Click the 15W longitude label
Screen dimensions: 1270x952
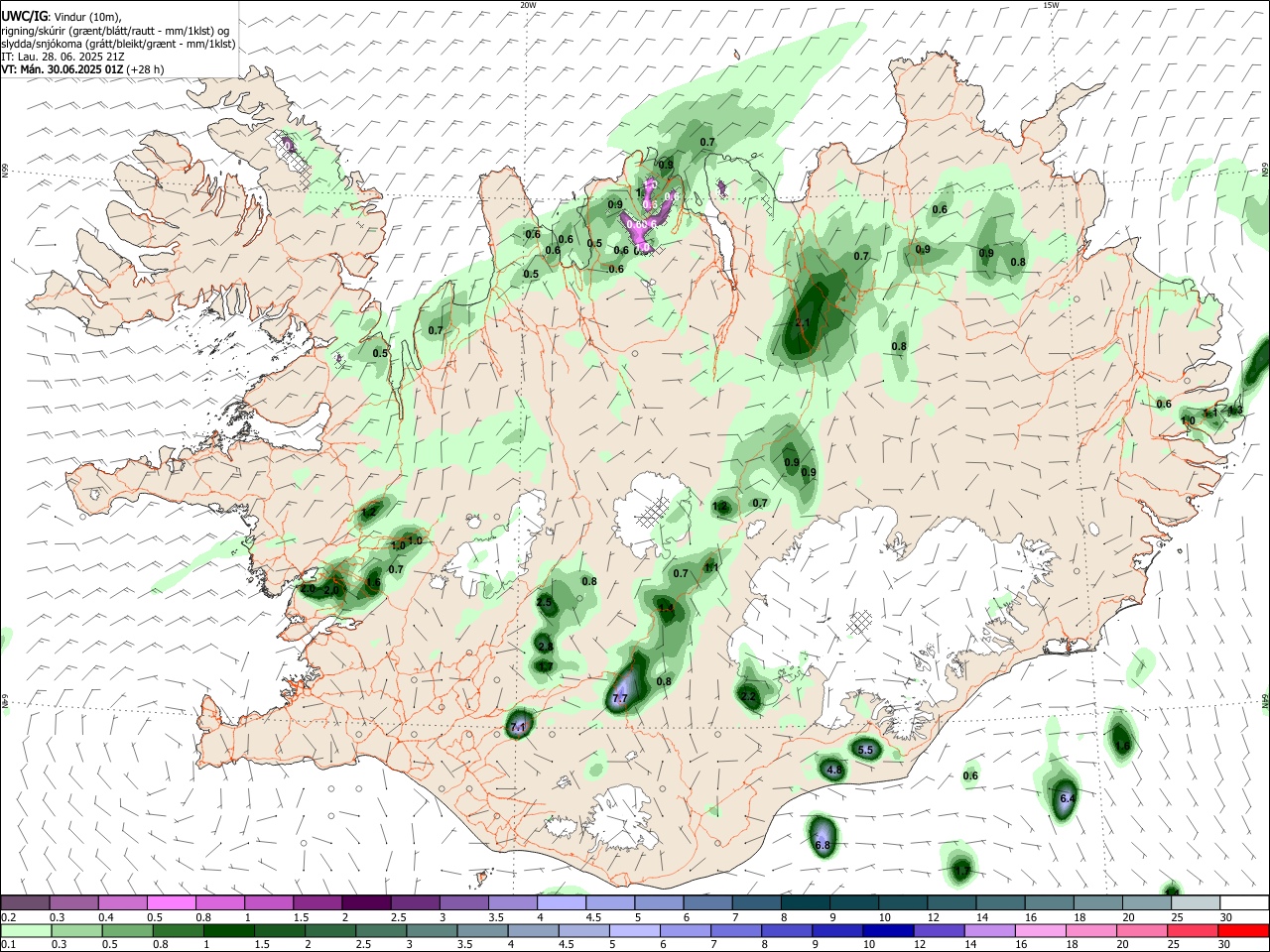click(1051, 5)
